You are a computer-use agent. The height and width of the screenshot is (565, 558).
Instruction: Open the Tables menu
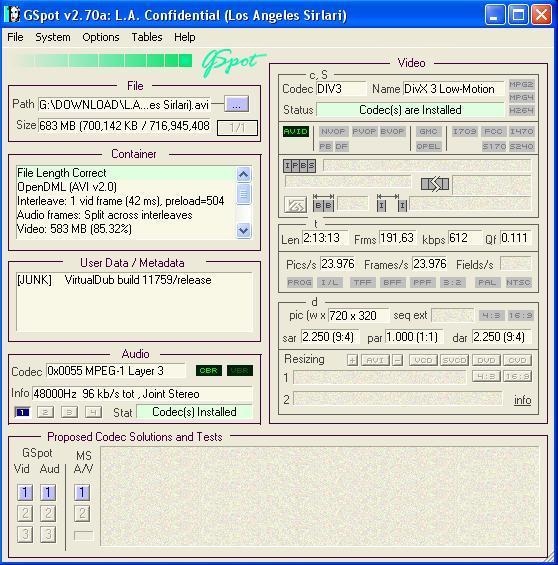click(x=147, y=37)
